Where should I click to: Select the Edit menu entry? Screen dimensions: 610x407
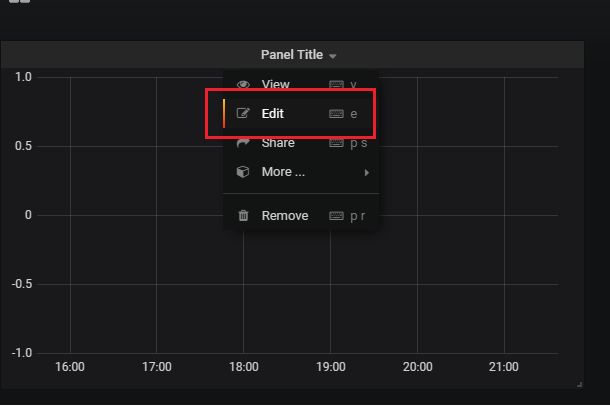coord(273,114)
